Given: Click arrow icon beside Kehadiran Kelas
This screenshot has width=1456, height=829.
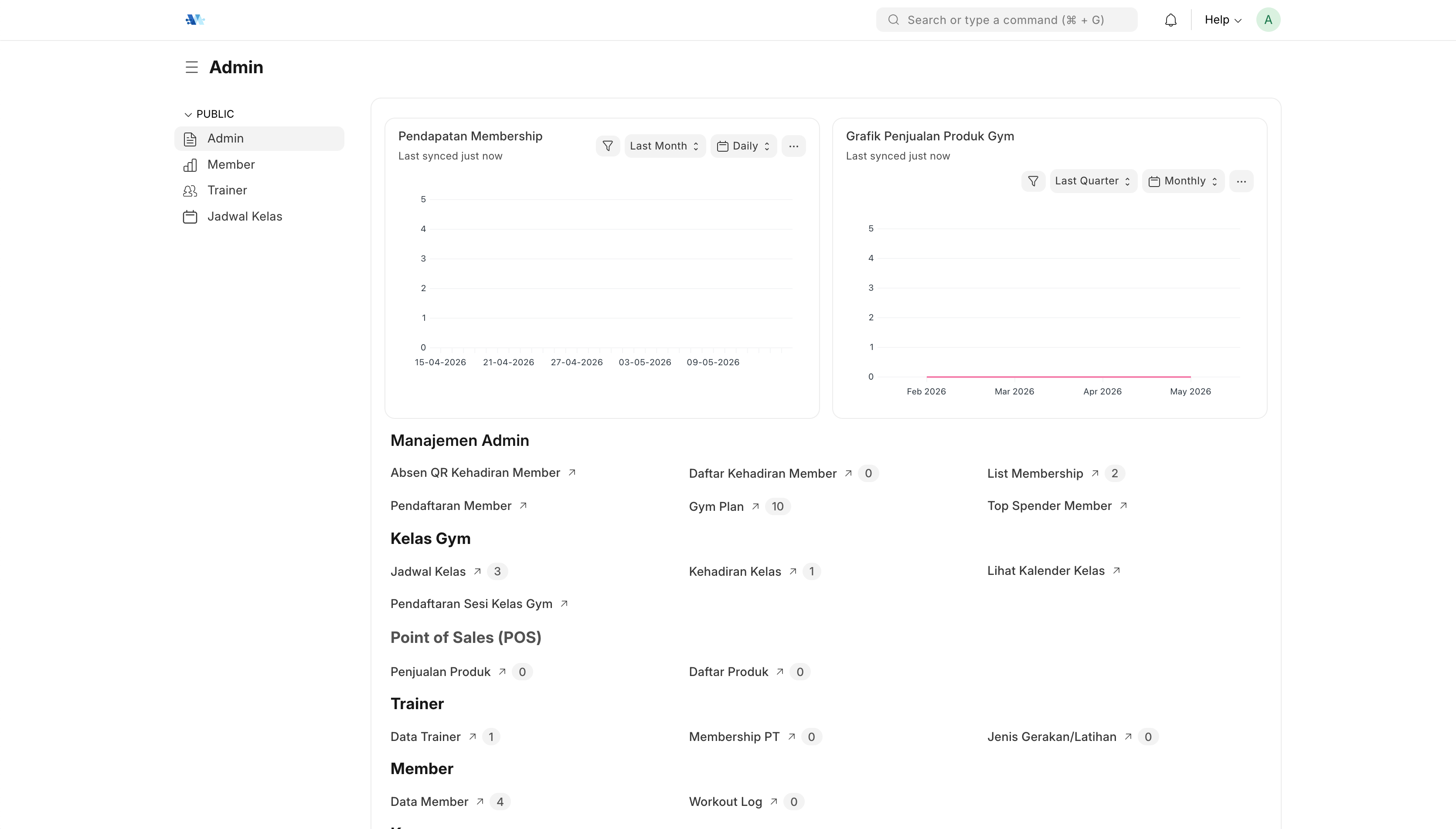Looking at the screenshot, I should 793,571.
